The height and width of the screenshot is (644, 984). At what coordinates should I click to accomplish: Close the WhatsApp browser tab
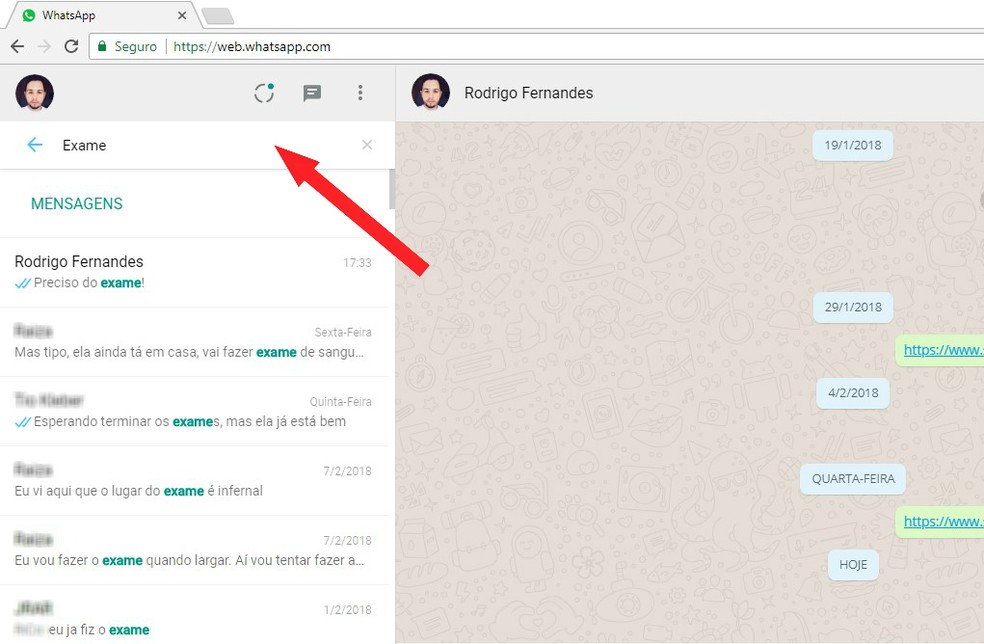click(x=182, y=15)
